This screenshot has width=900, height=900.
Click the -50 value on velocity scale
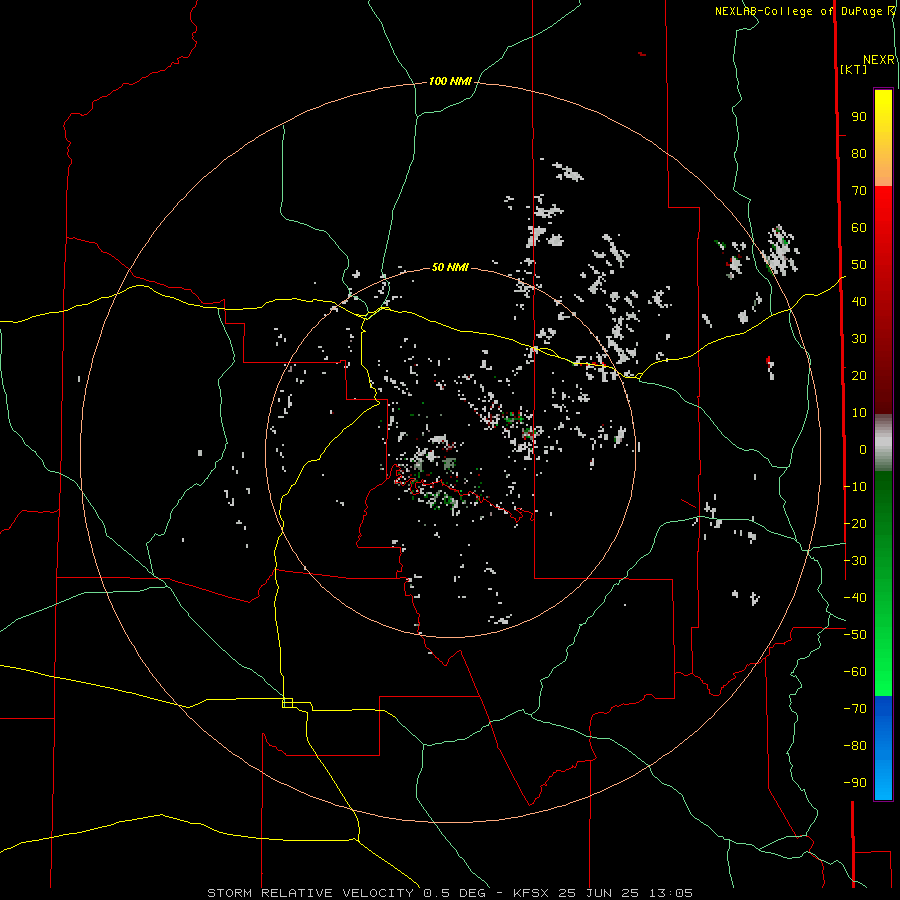pyautogui.click(x=855, y=635)
